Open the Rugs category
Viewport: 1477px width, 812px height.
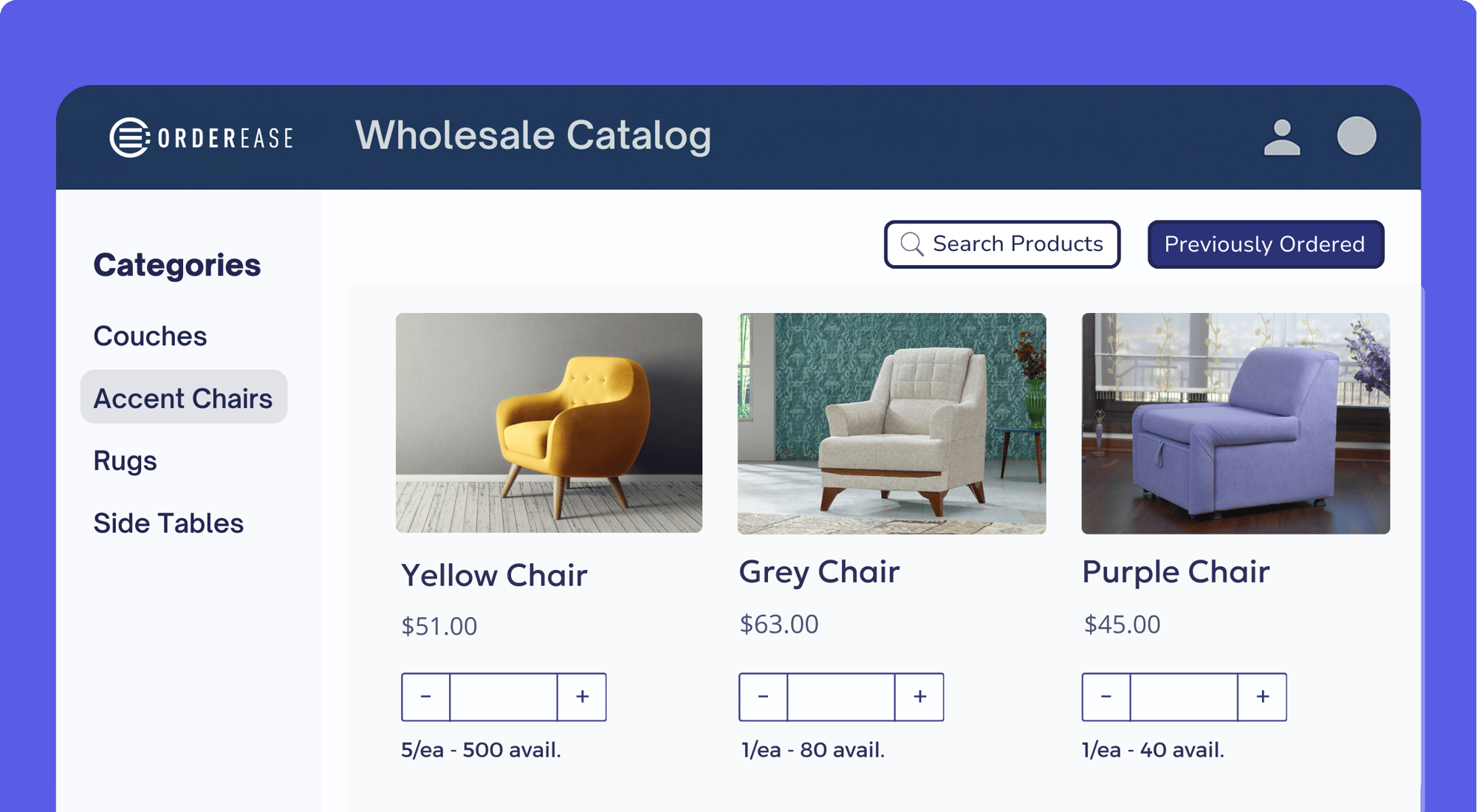(125, 461)
